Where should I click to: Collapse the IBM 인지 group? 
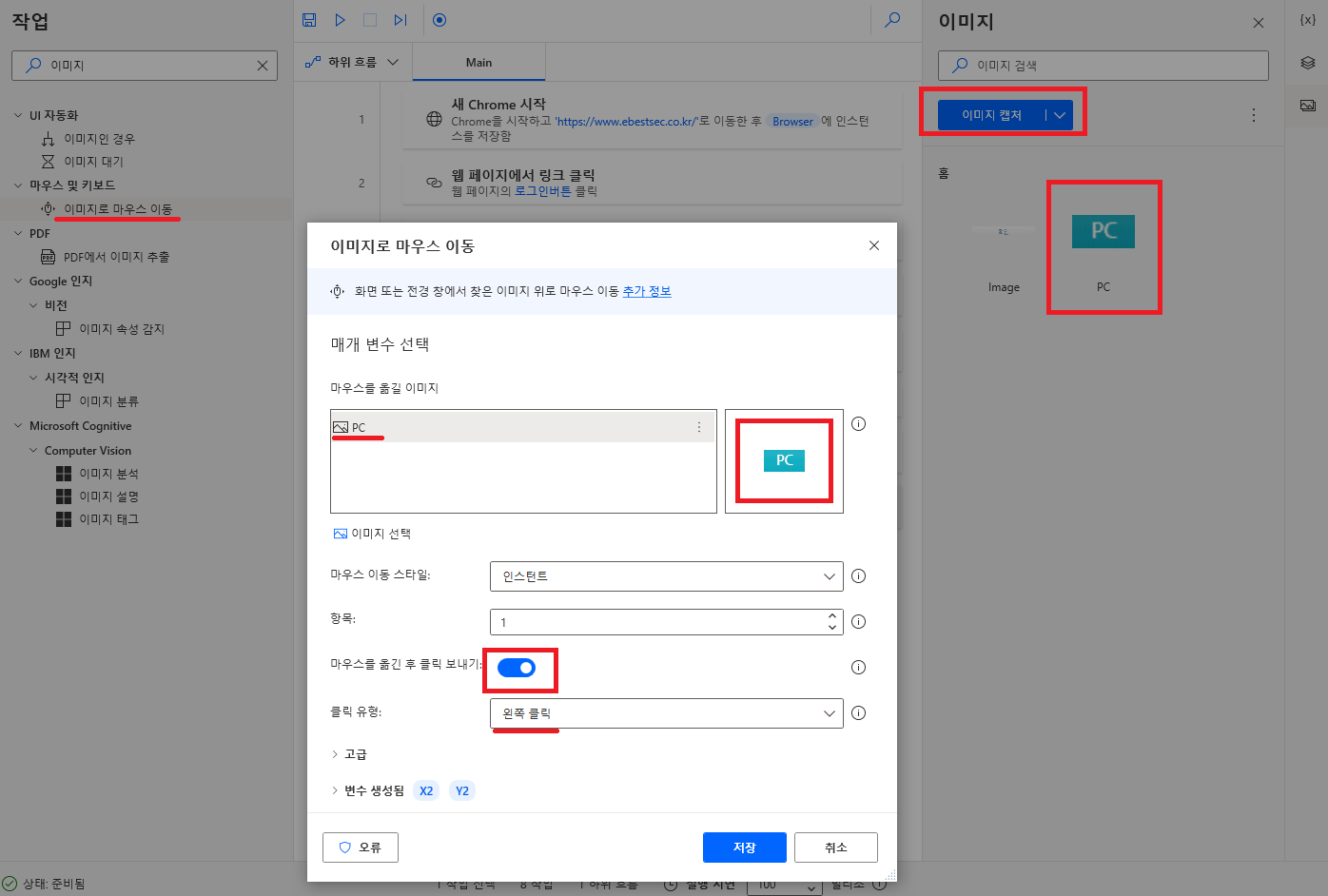(18, 353)
